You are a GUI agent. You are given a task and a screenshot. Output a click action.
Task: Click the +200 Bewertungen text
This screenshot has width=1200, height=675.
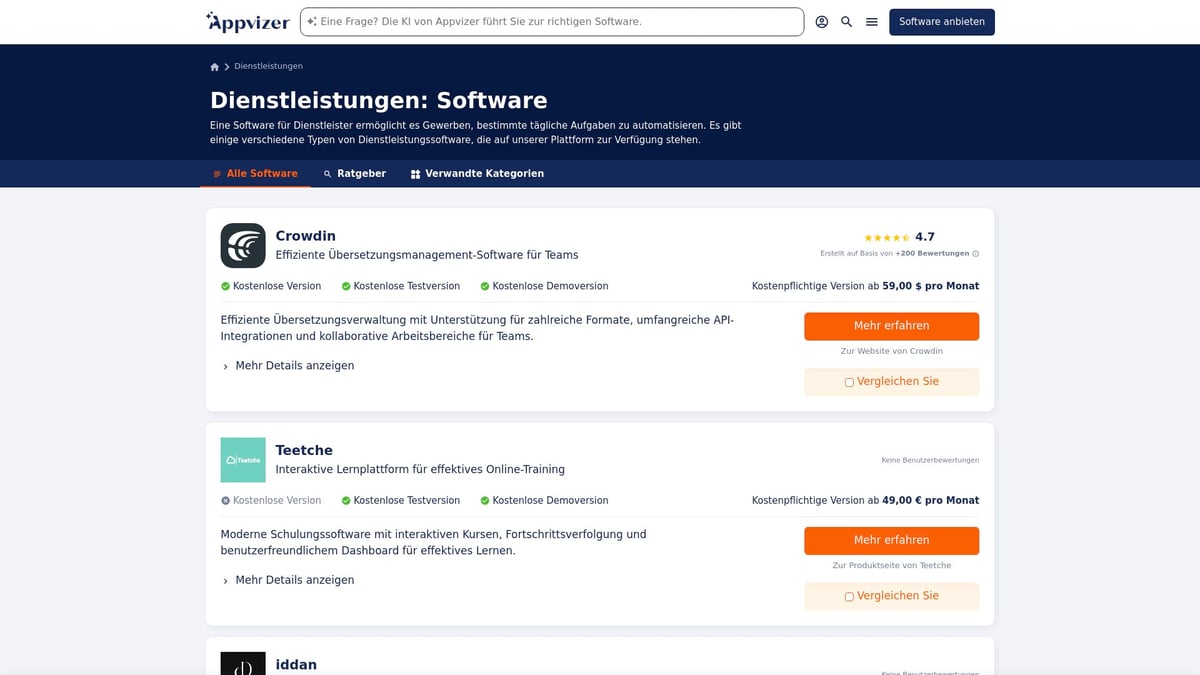coord(932,254)
